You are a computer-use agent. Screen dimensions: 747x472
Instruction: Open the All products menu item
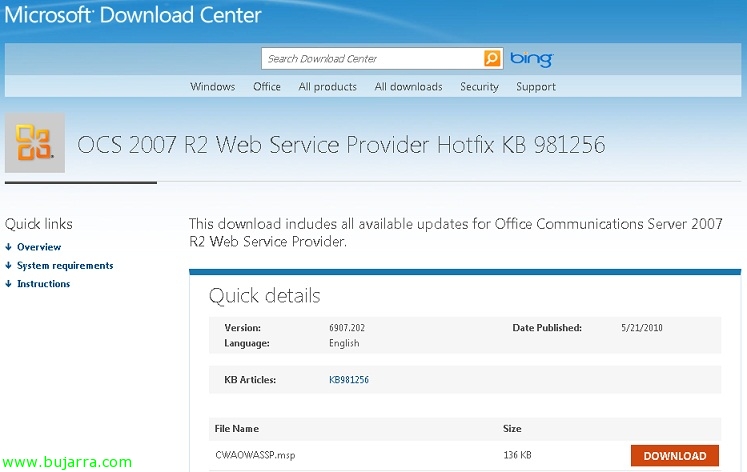328,87
